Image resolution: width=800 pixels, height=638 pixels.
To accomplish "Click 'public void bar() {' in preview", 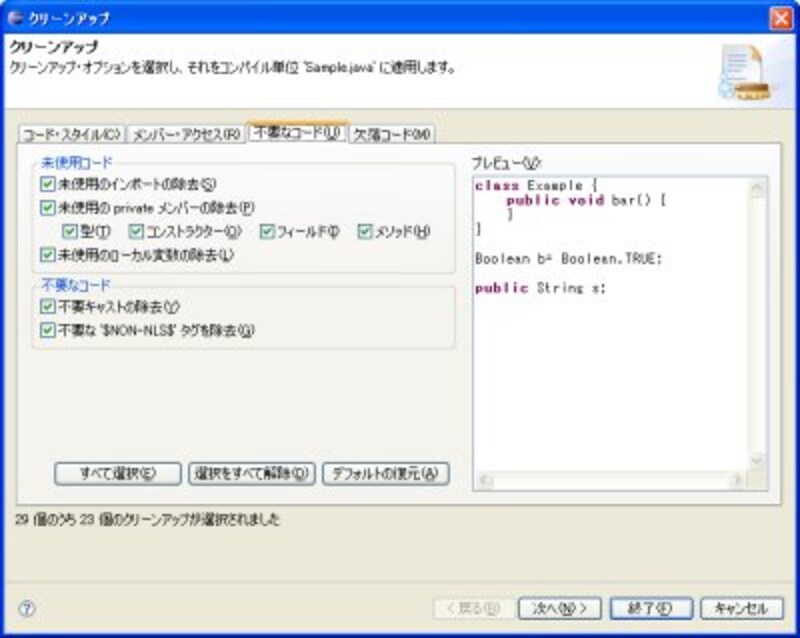I will 586,200.
